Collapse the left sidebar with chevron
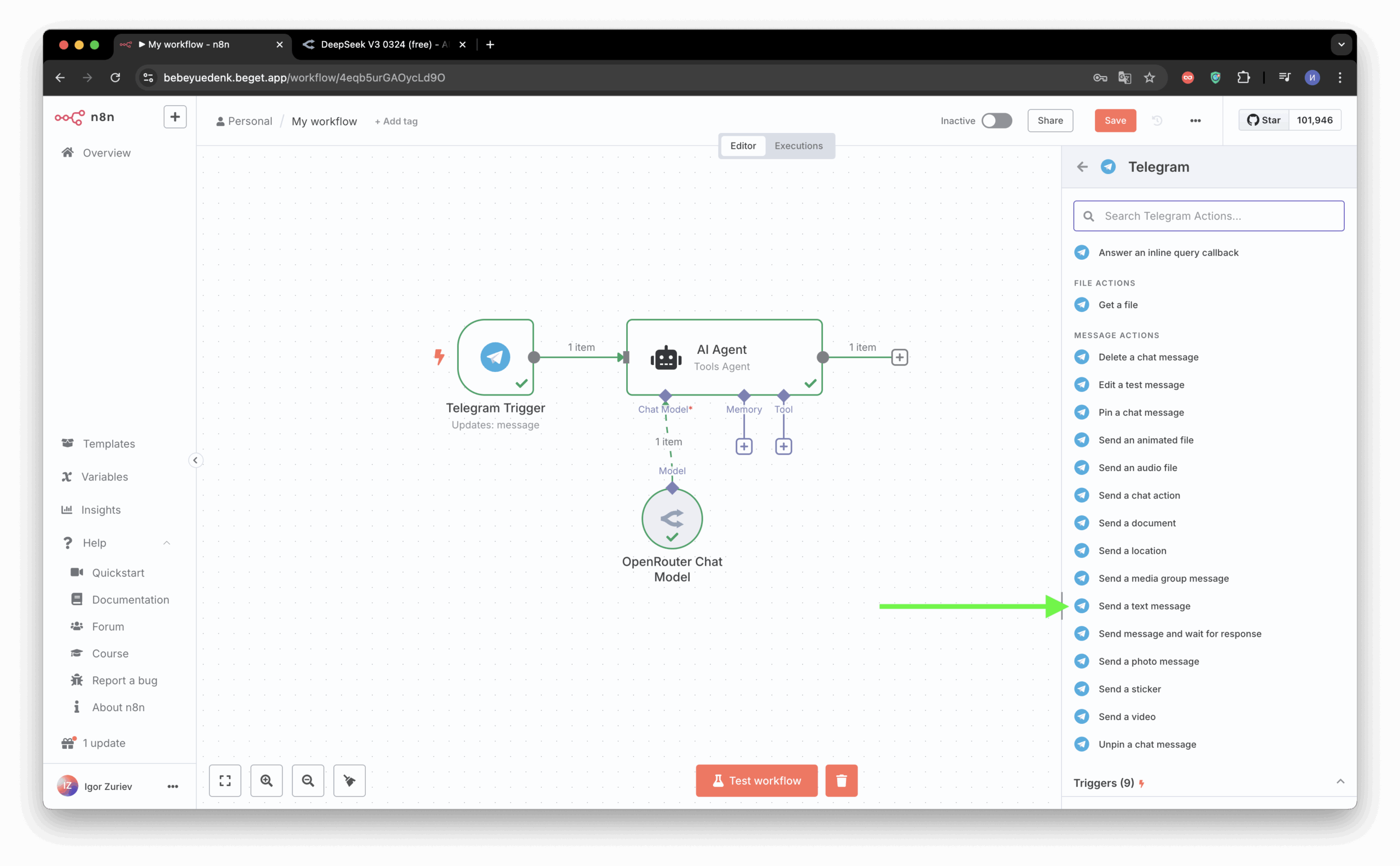Viewport: 1400px width, 866px height. (x=195, y=461)
